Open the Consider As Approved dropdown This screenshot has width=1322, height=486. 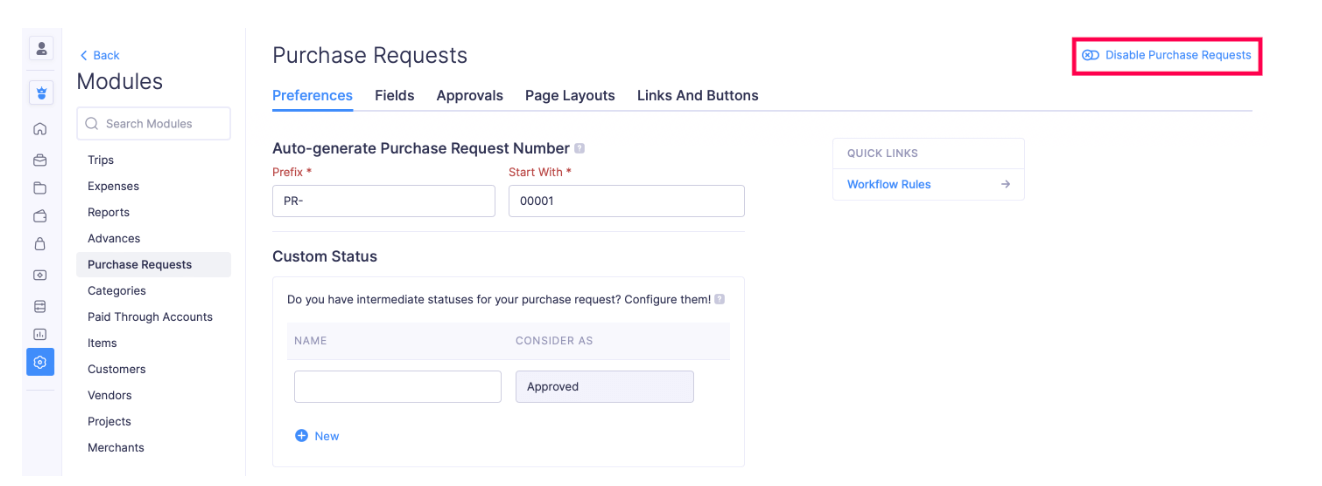pyautogui.click(x=605, y=387)
